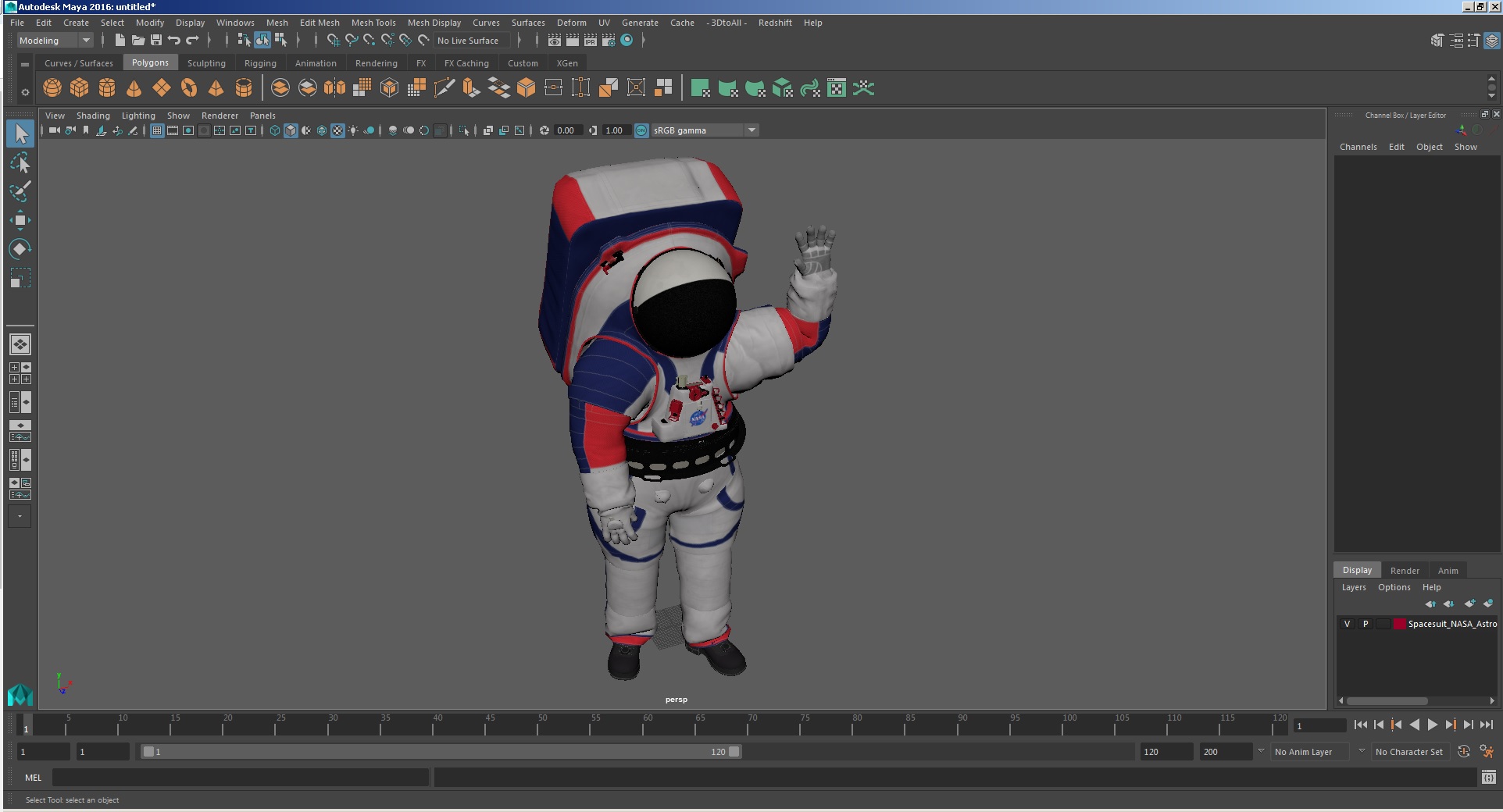Click the Multi-Cut knife tool icon
The image size is (1503, 812).
(444, 88)
